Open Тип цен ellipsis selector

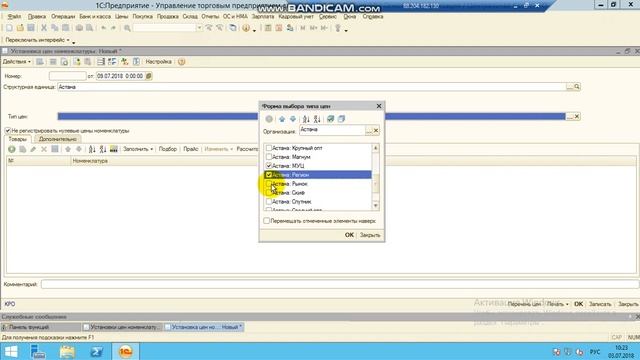pyautogui.click(x=569, y=117)
